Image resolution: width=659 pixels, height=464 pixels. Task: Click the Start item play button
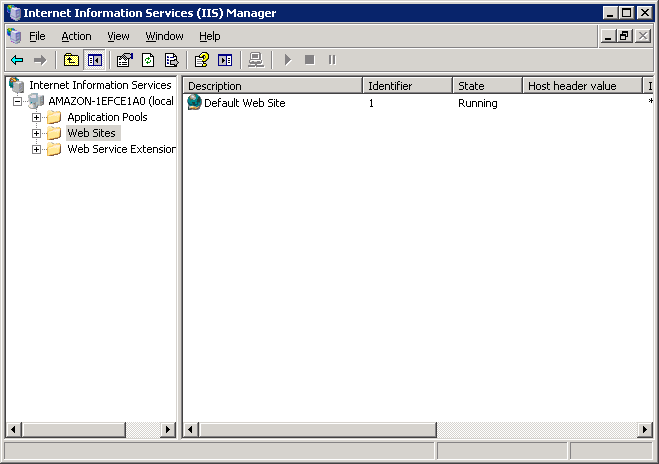click(x=287, y=60)
